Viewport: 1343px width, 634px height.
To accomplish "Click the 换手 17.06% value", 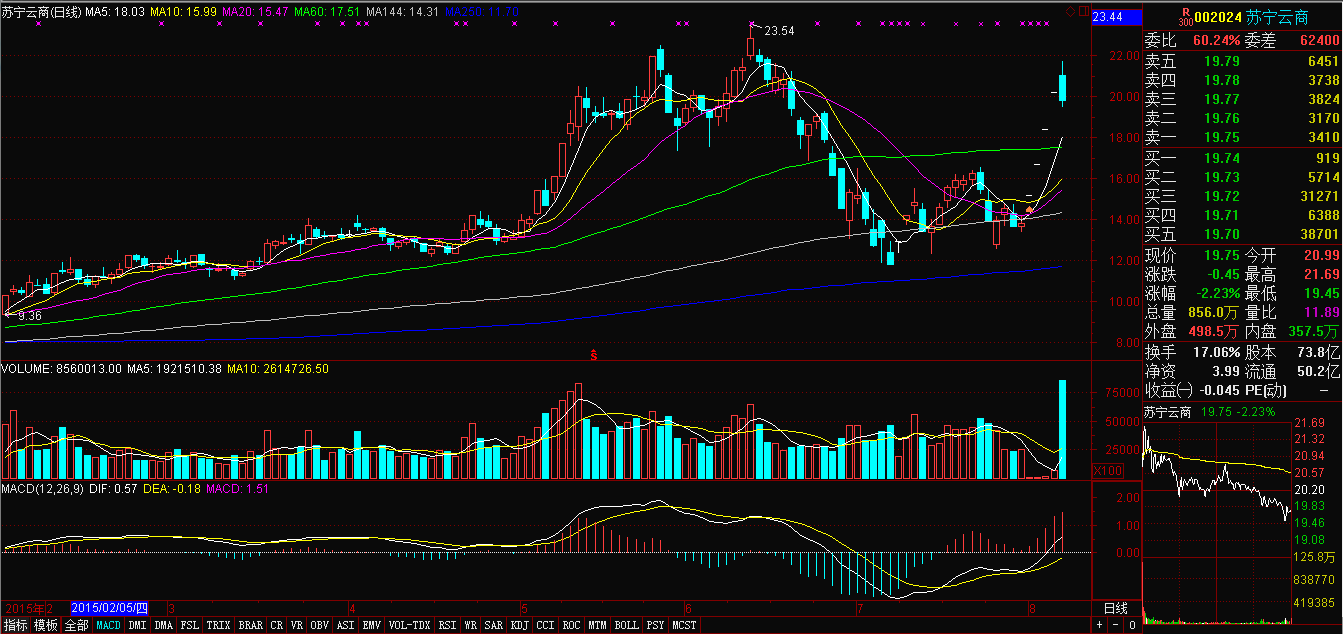I will [1215, 351].
